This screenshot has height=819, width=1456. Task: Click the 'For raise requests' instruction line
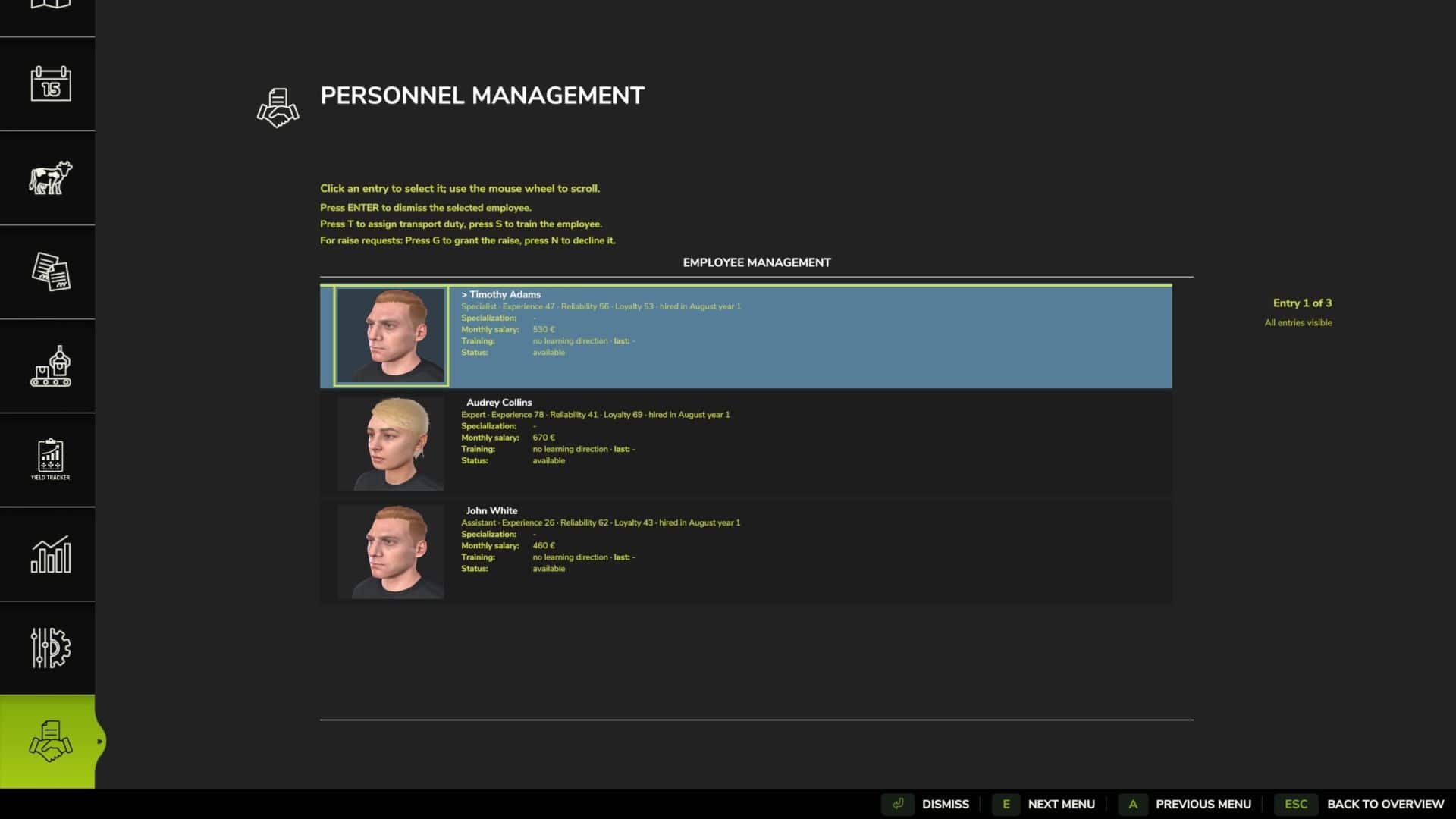click(468, 240)
